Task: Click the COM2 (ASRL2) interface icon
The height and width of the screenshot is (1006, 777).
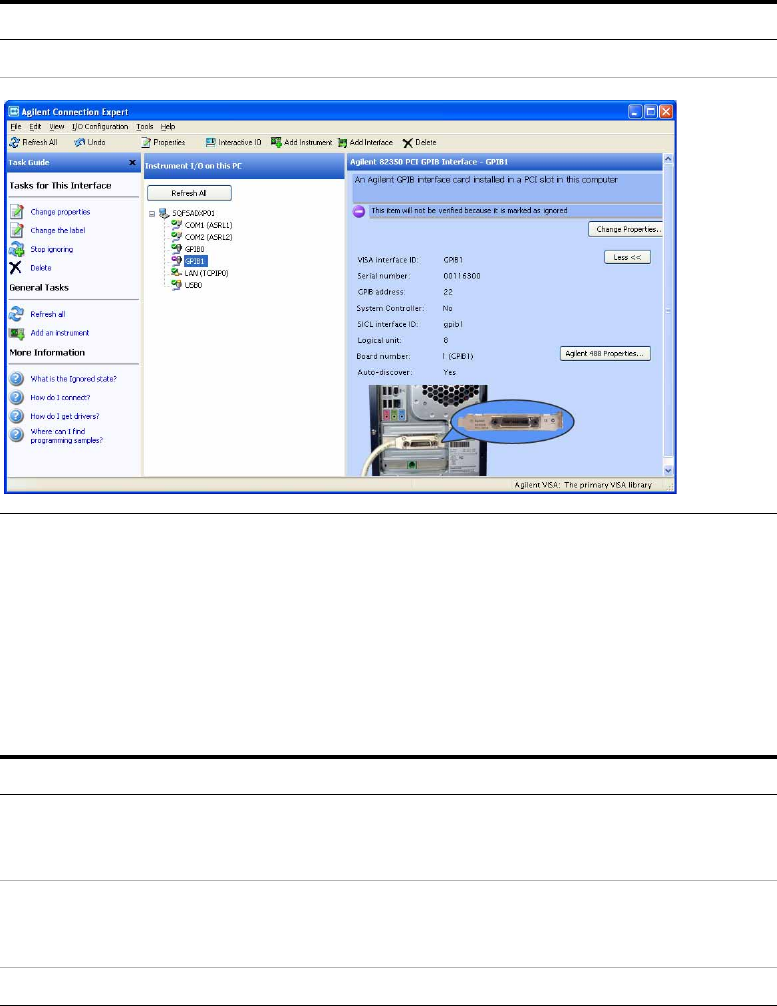Action: tap(176, 237)
